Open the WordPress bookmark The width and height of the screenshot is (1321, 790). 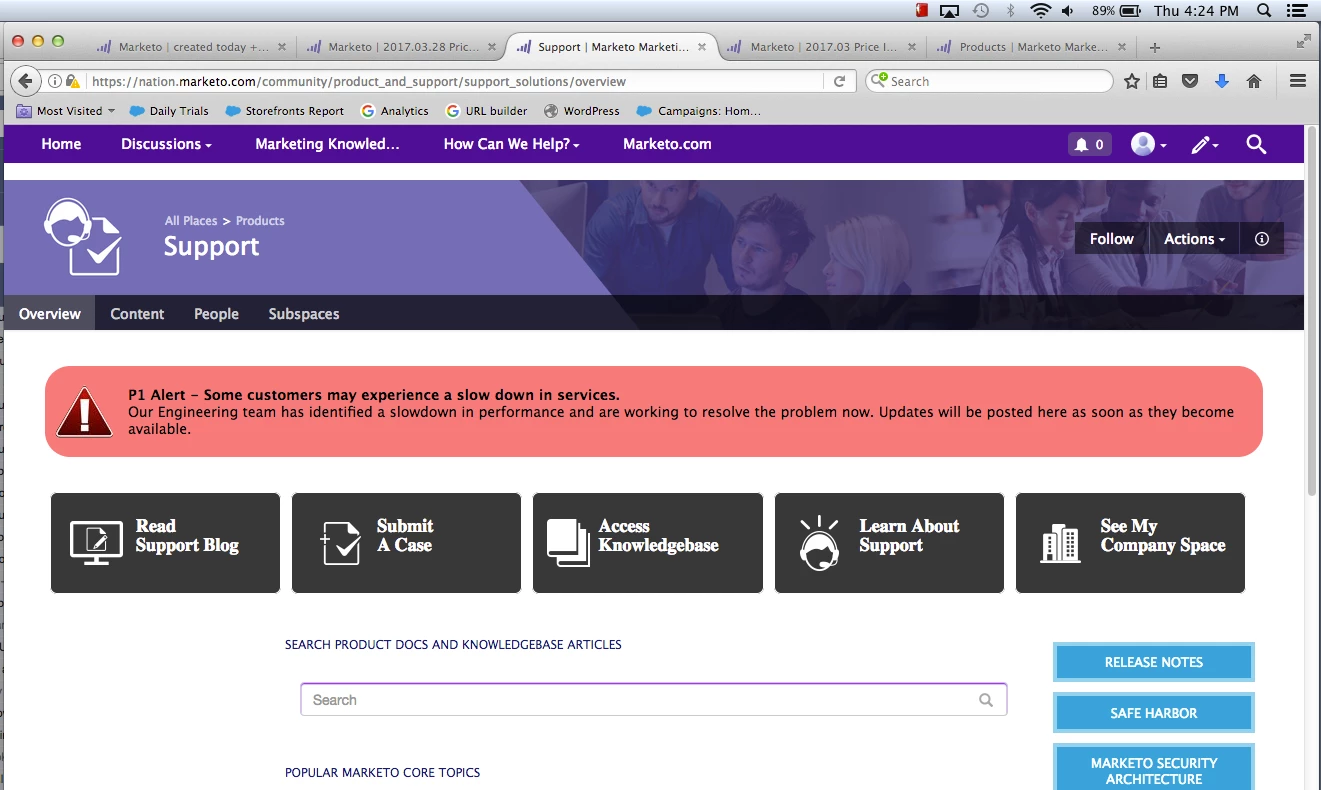582,111
